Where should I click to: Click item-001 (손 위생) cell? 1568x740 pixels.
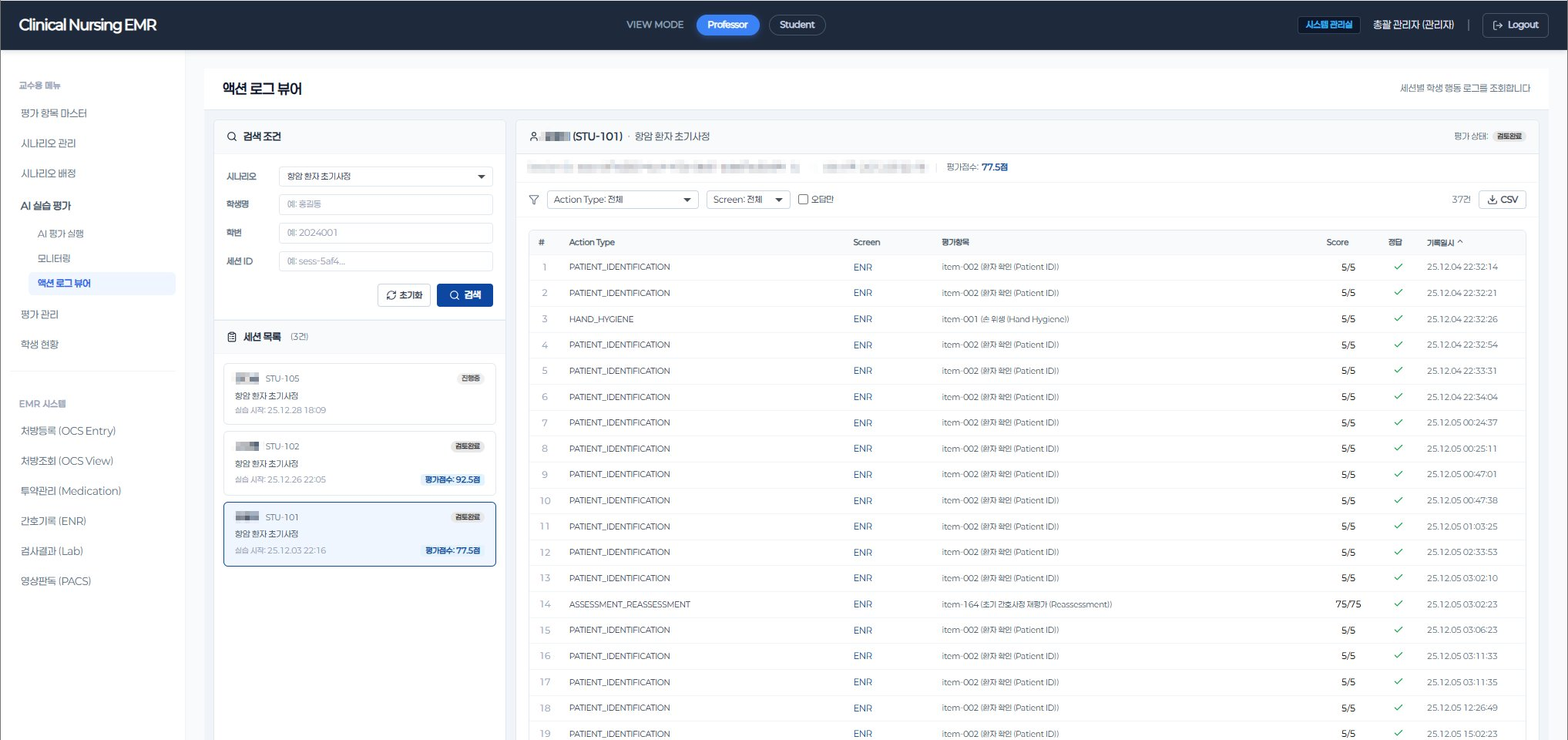(1005, 318)
